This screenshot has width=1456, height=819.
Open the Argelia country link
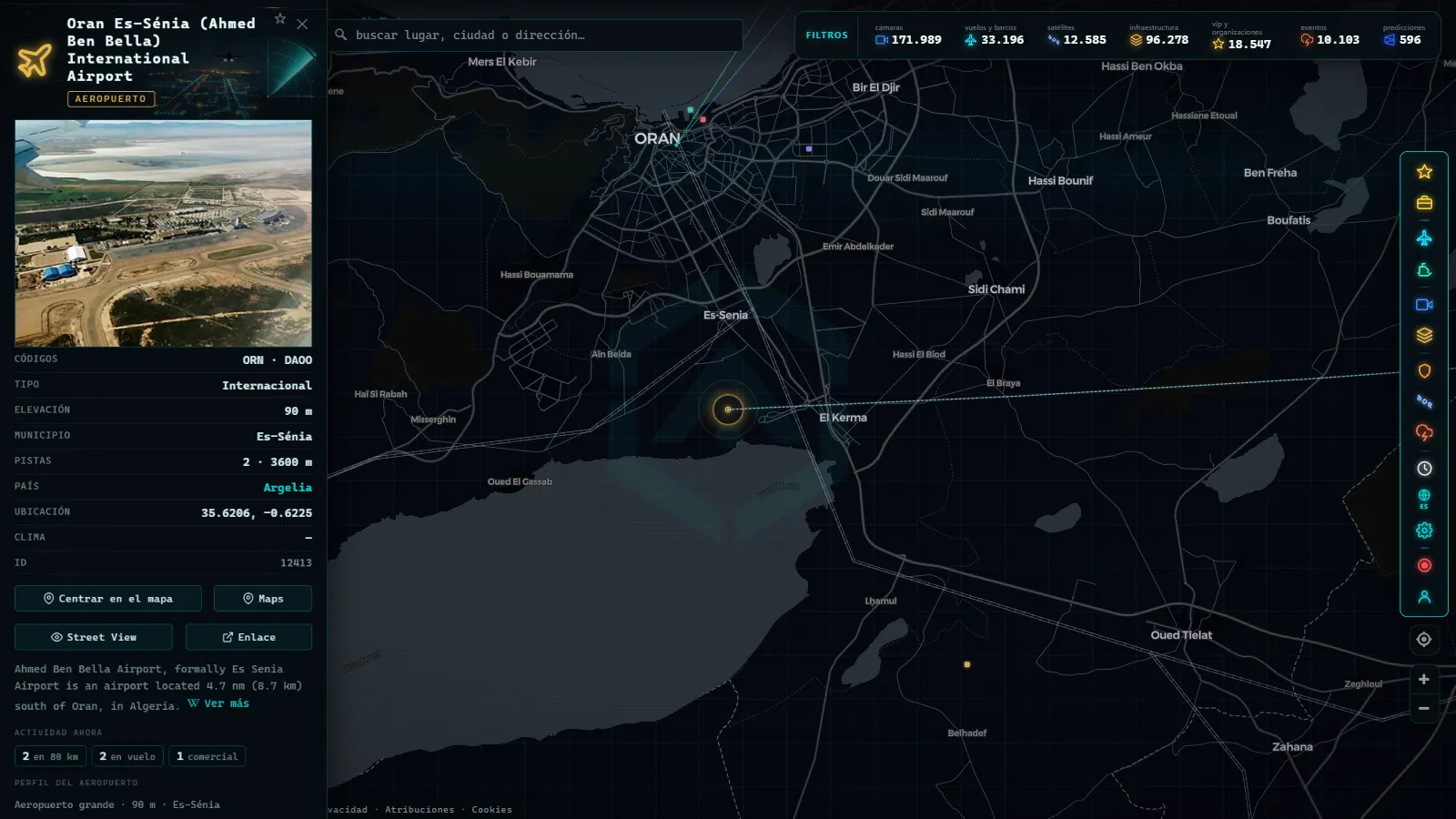[x=288, y=488]
